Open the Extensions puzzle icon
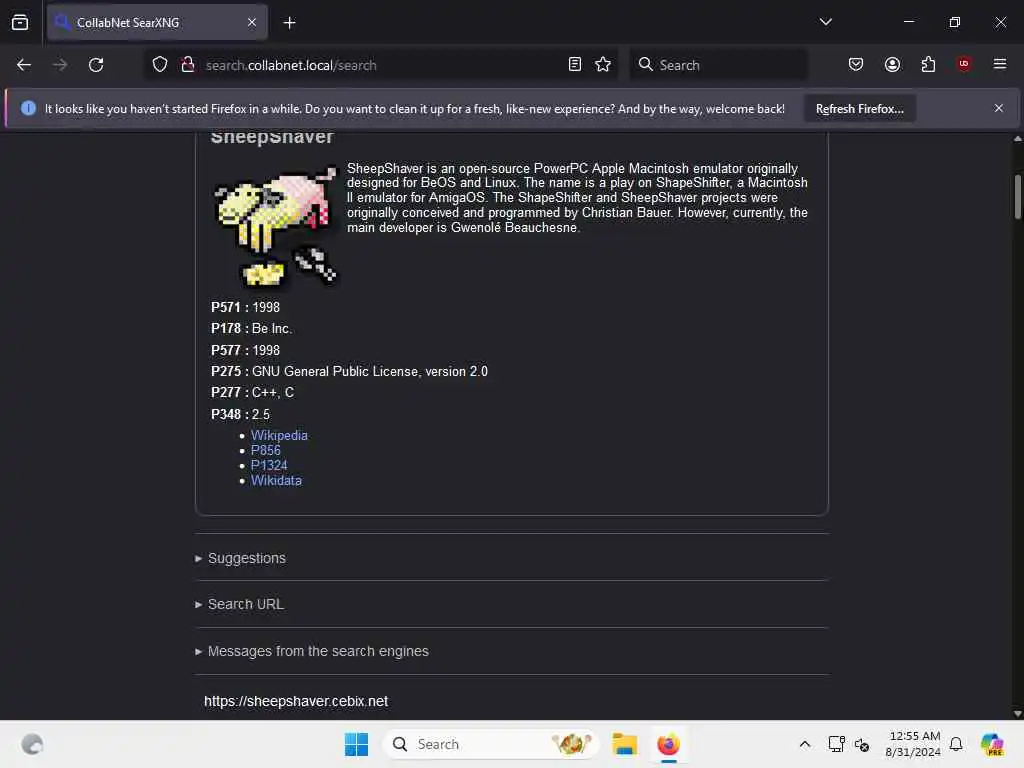 [928, 64]
